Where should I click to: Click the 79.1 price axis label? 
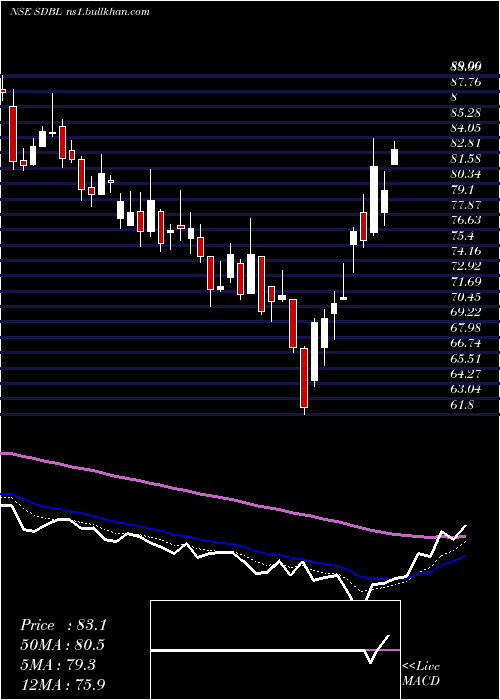click(463, 190)
